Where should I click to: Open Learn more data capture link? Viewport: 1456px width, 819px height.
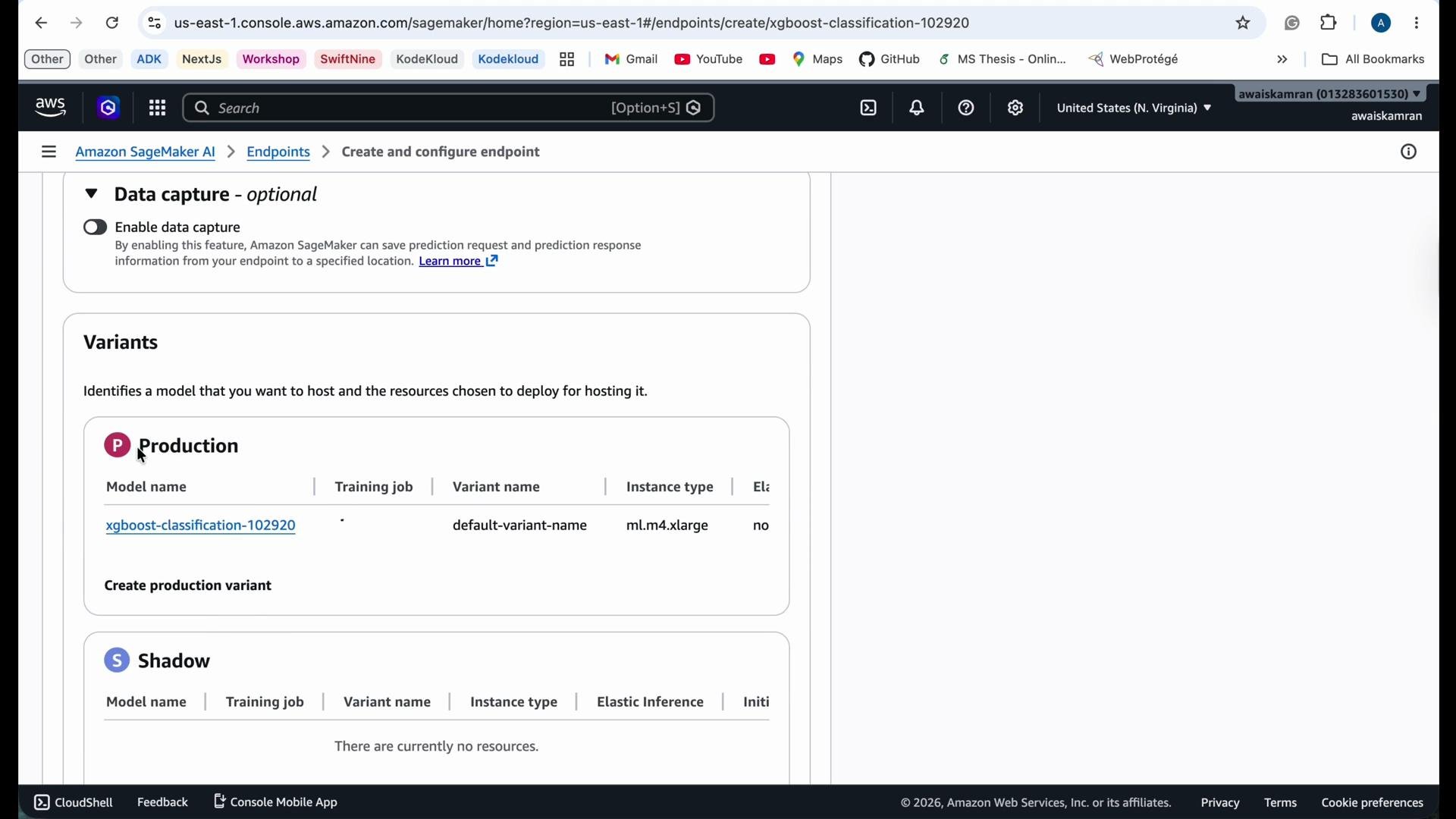coord(459,262)
